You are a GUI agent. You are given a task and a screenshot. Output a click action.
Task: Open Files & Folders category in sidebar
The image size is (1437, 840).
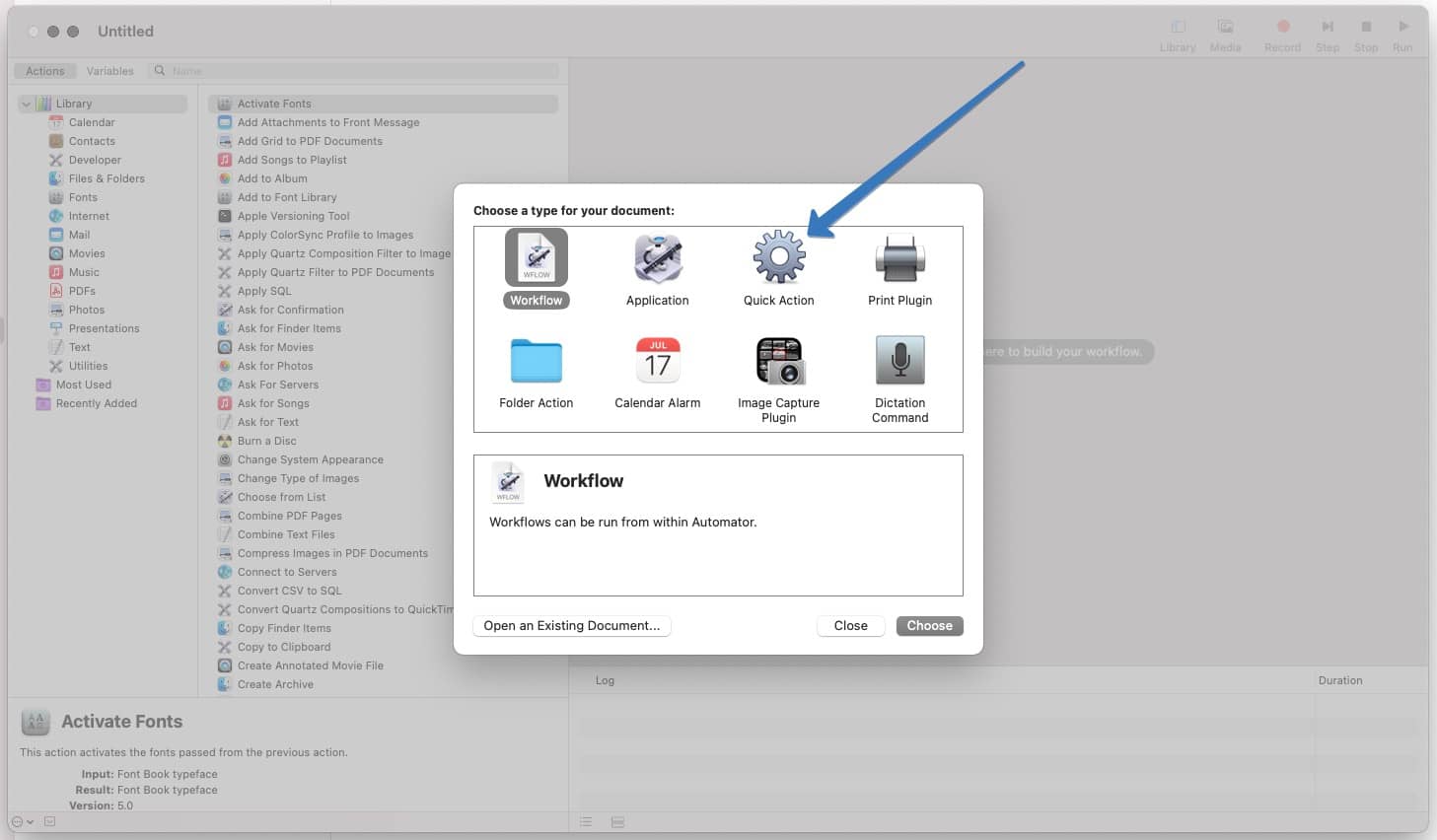point(107,178)
